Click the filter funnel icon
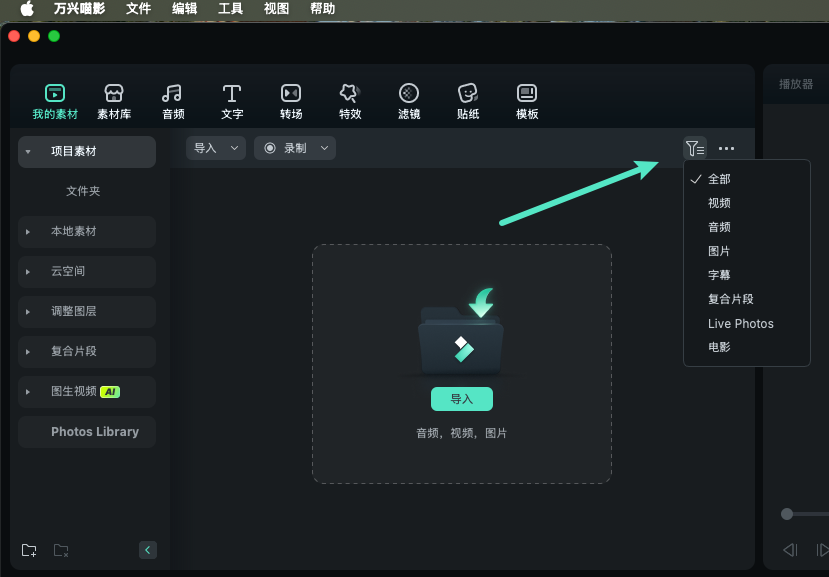The image size is (829, 577). [x=694, y=149]
